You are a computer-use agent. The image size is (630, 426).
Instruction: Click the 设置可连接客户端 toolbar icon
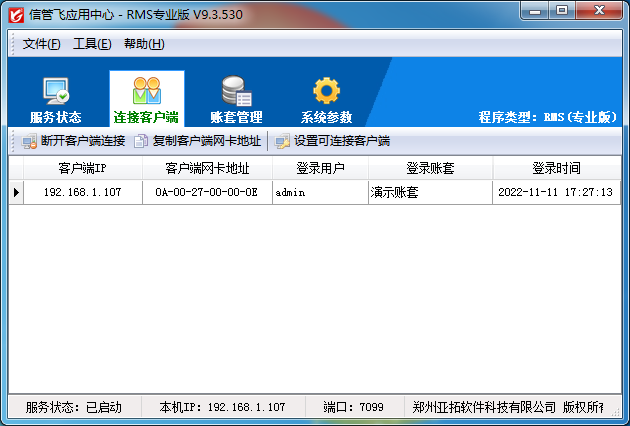tap(283, 141)
